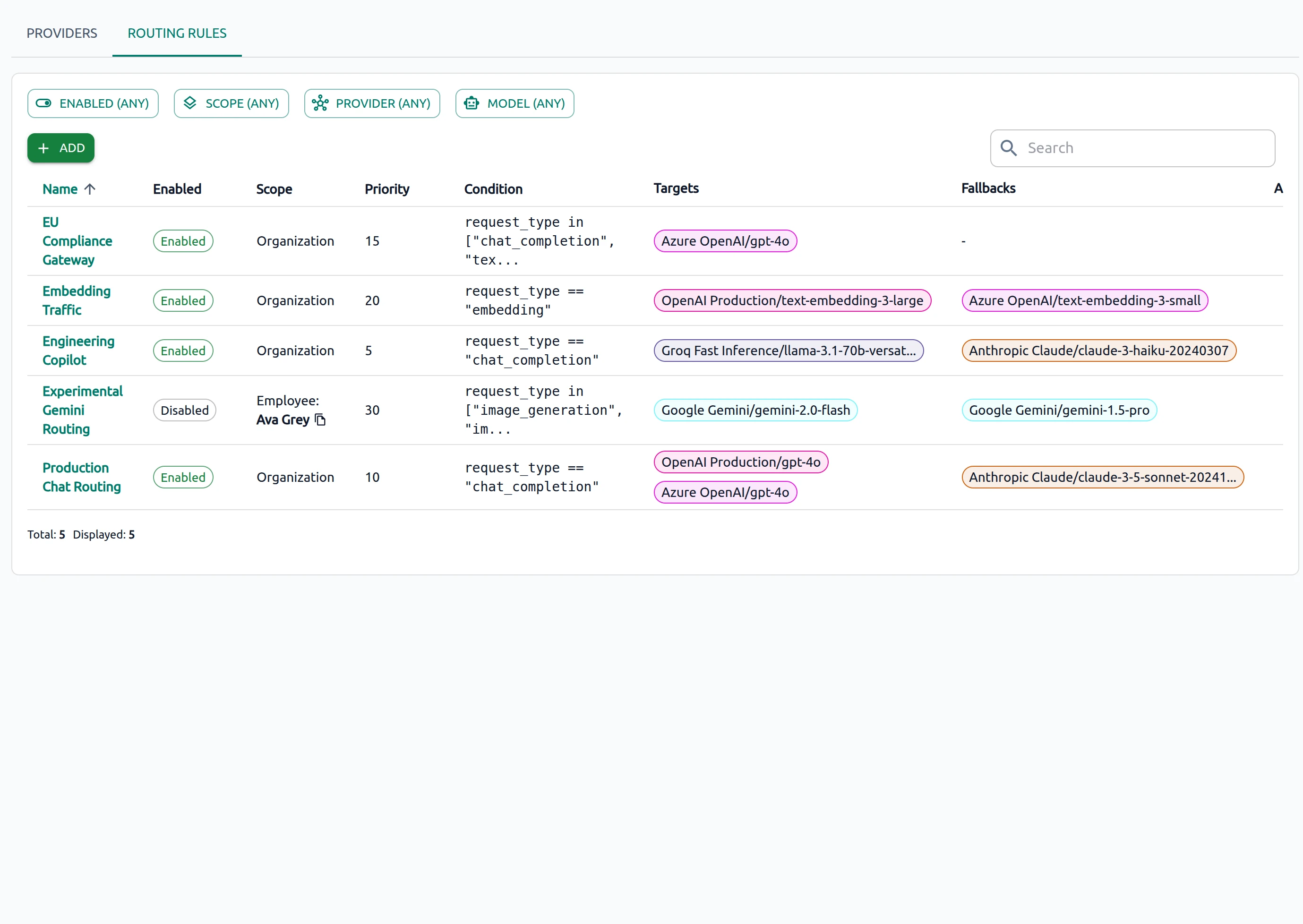Click the ascending sort arrow next to Name

(89, 189)
